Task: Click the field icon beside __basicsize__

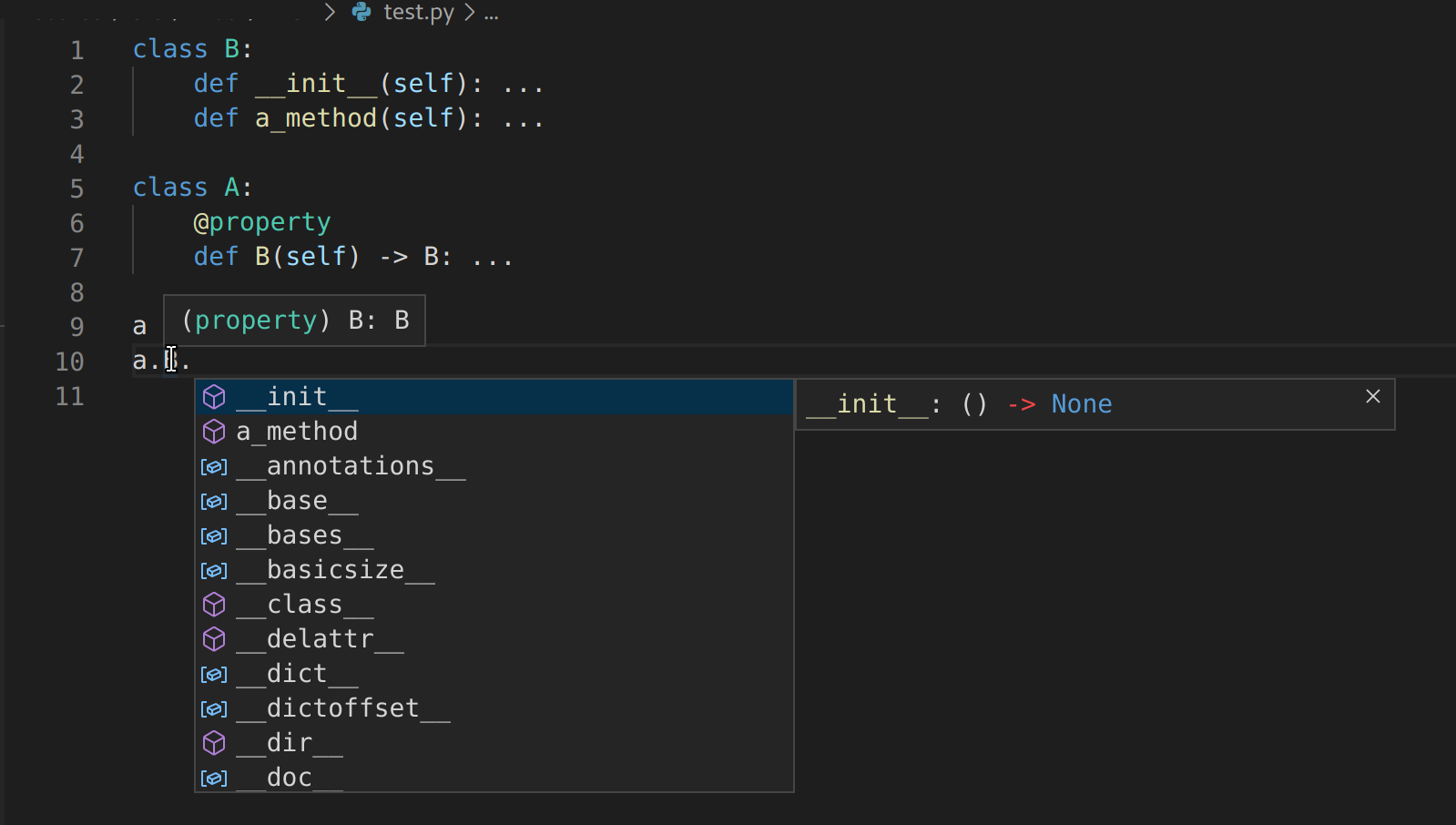Action: [x=213, y=570]
